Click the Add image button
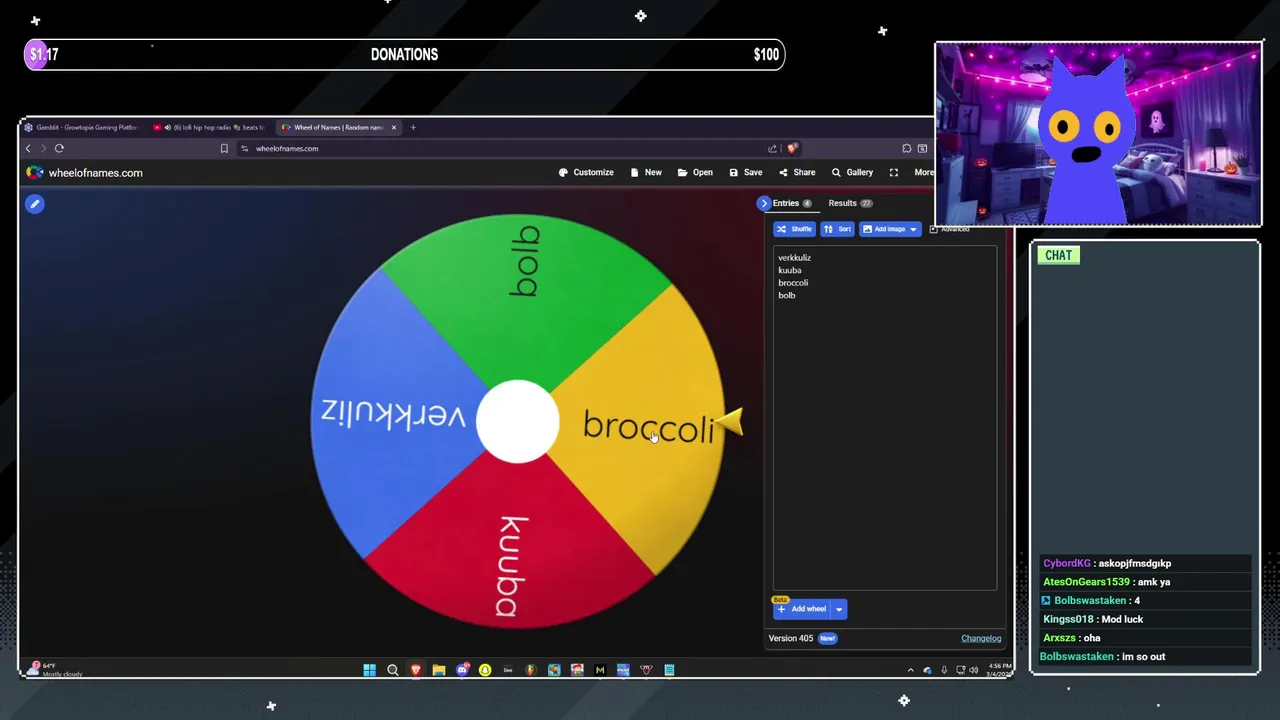The image size is (1280, 720). [883, 229]
